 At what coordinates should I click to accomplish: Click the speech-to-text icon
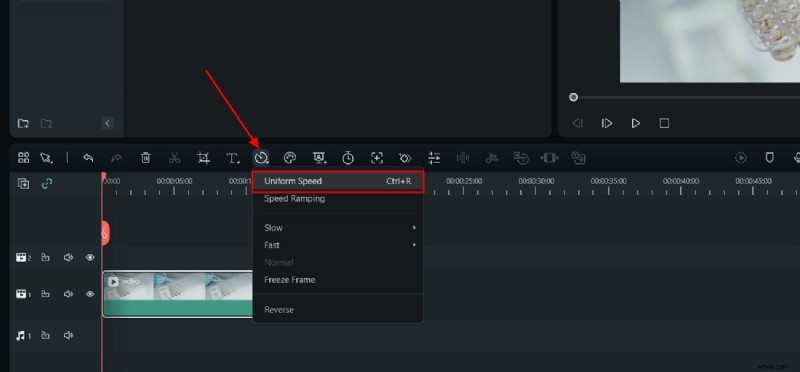[520, 158]
